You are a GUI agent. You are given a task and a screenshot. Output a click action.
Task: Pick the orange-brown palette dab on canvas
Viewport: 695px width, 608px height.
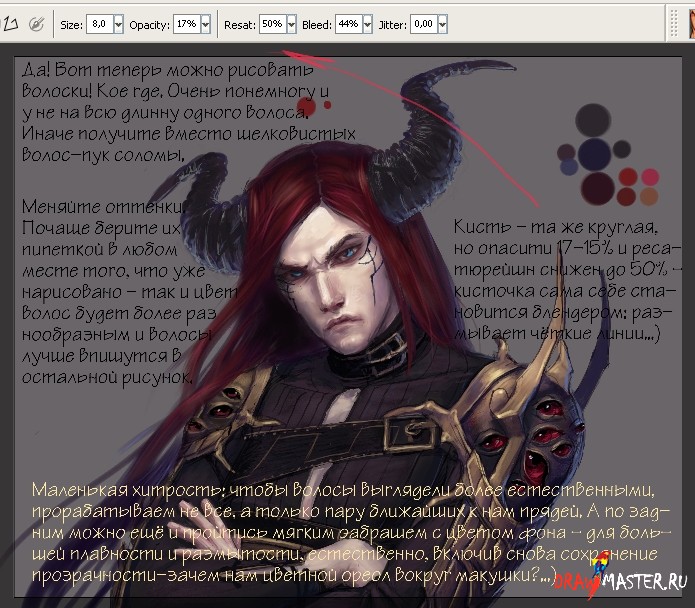pos(649,196)
